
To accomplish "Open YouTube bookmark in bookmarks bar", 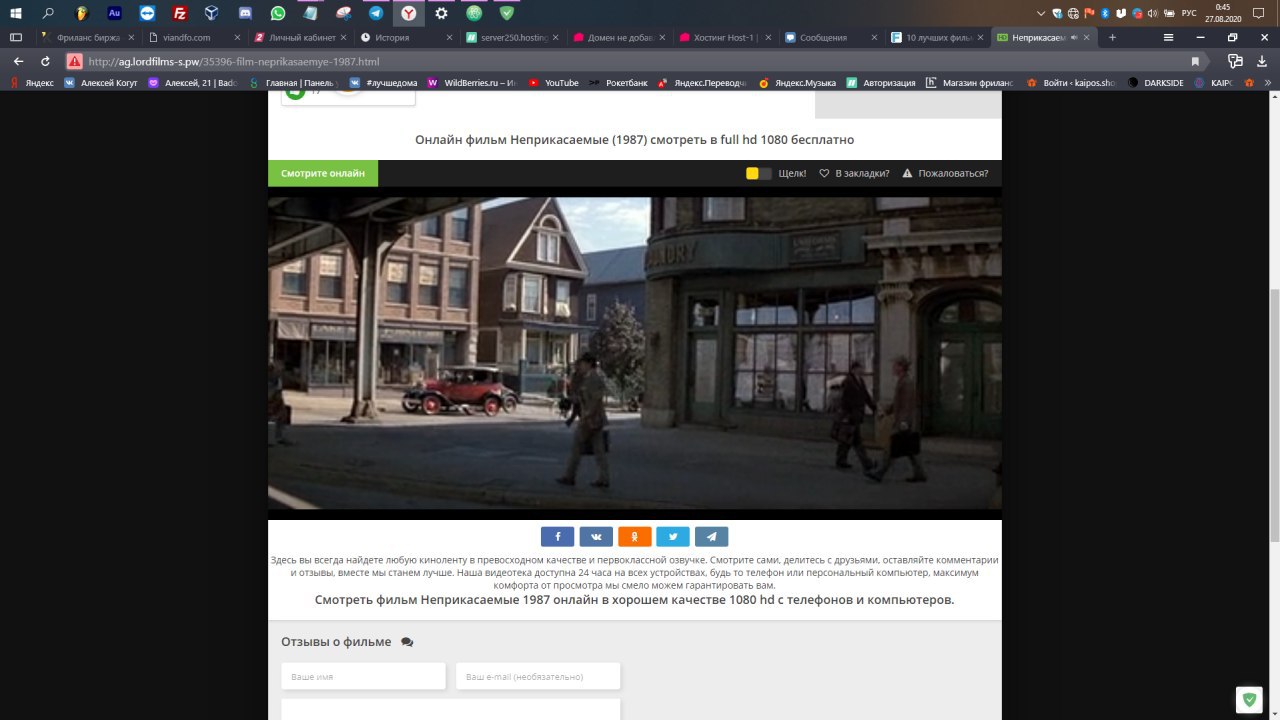I will point(553,83).
